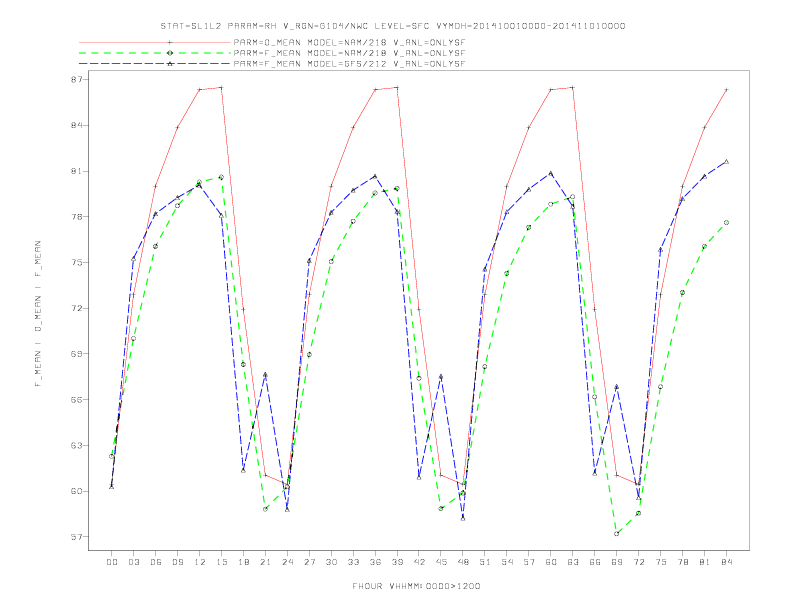Click x-axis forecast hour label 57
The height and width of the screenshot is (612, 792).
(529, 562)
